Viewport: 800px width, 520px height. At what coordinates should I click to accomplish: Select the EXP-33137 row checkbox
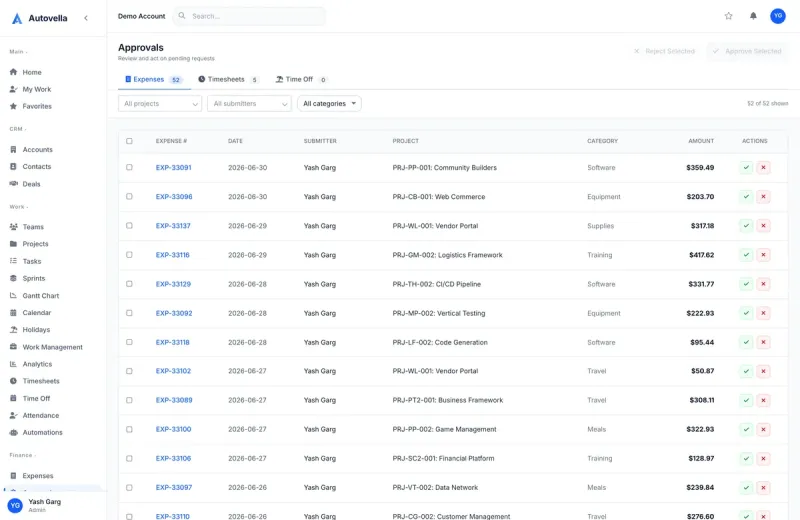click(x=129, y=226)
